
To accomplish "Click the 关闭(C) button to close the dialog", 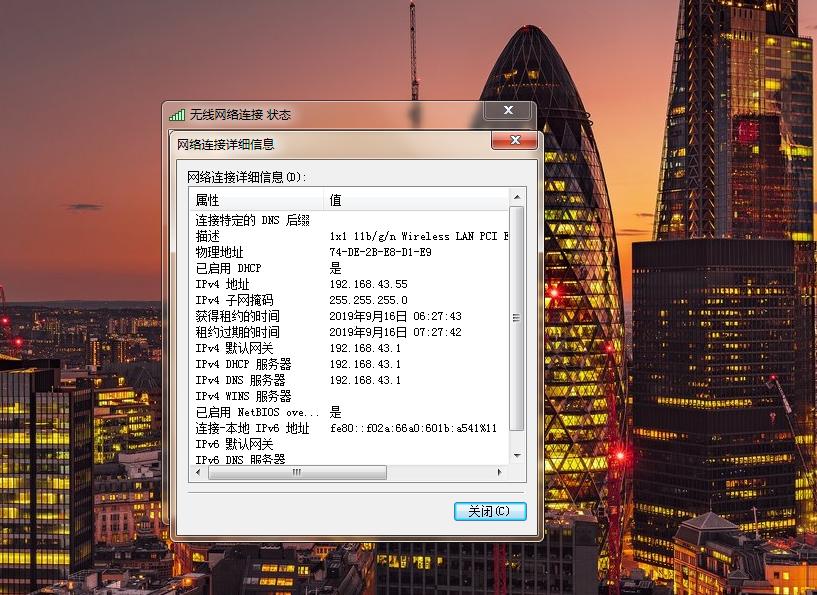I will pos(490,511).
